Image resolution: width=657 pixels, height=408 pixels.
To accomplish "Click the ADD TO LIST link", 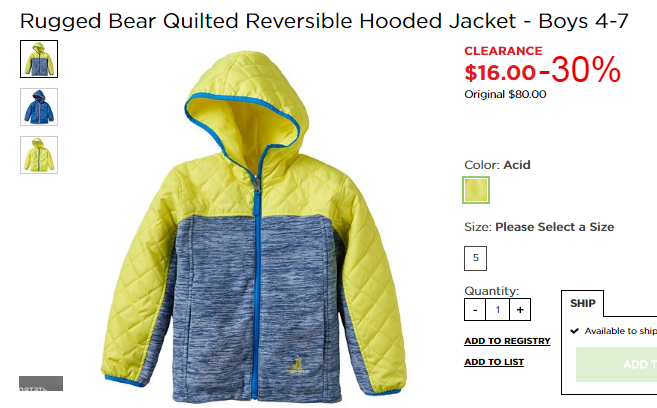I will (x=494, y=362).
